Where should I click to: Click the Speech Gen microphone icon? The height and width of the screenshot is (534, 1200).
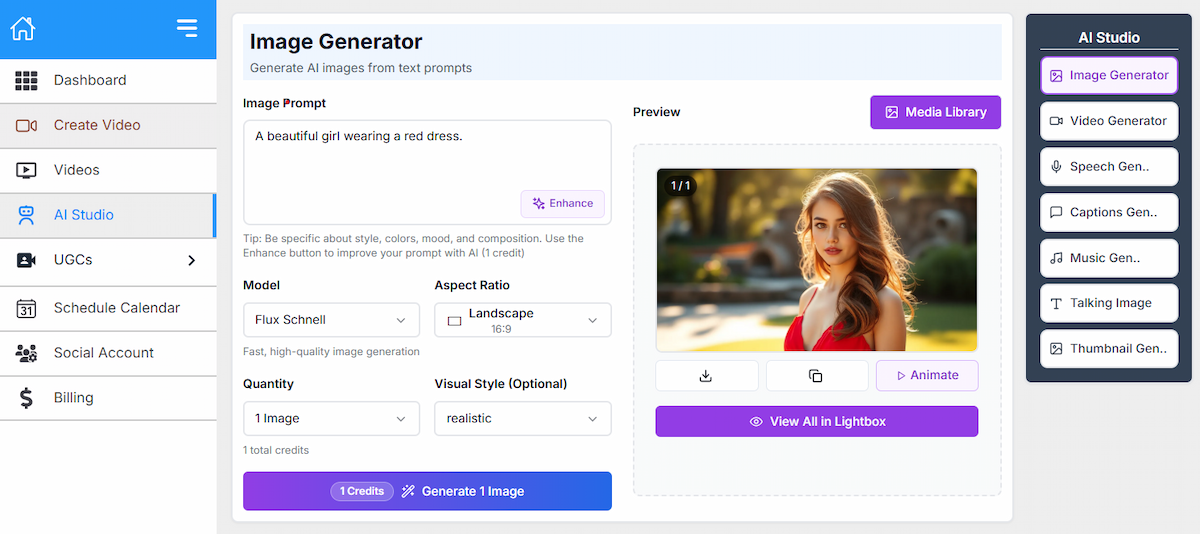pyautogui.click(x=1056, y=167)
